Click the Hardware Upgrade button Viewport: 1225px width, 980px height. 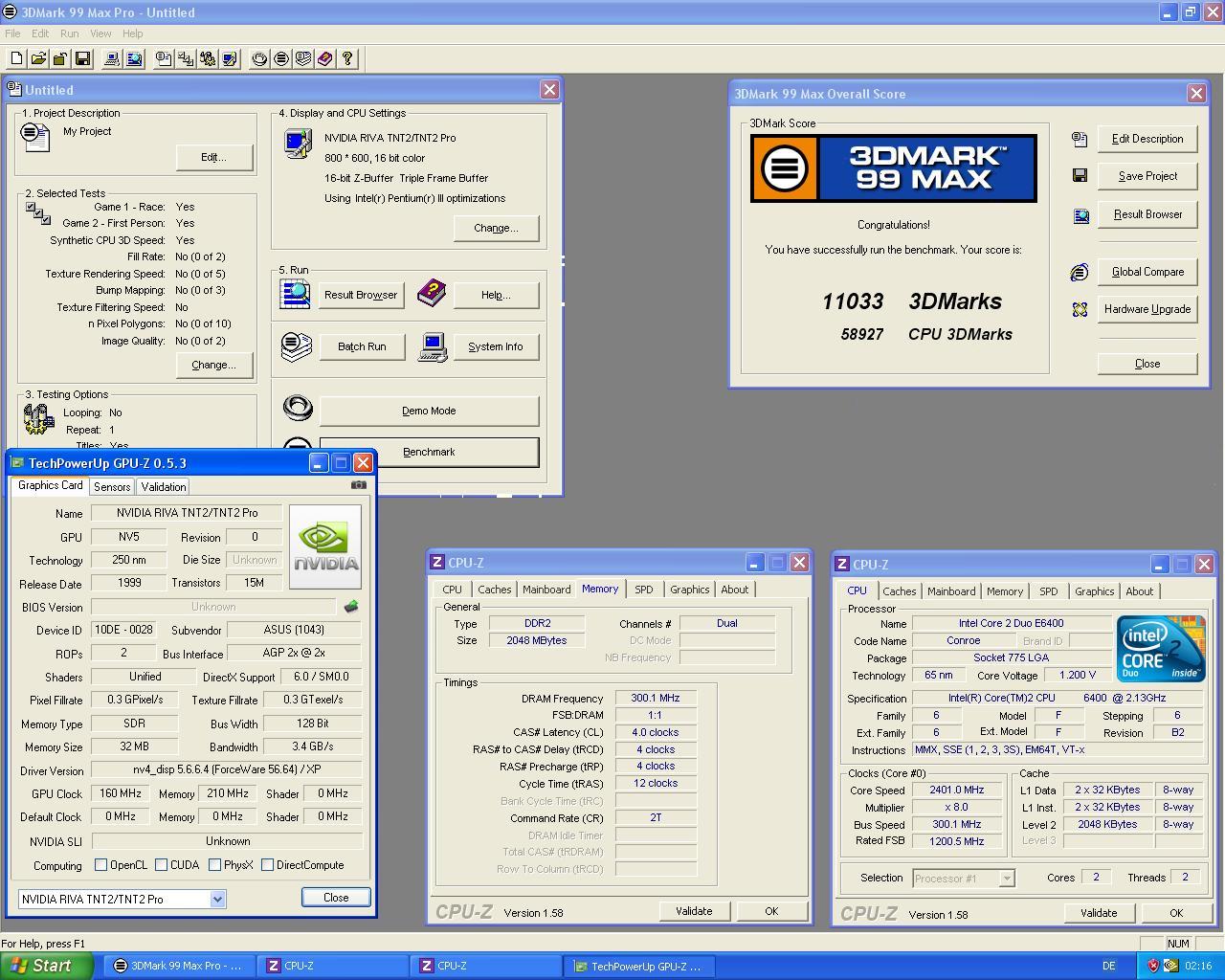point(1147,309)
